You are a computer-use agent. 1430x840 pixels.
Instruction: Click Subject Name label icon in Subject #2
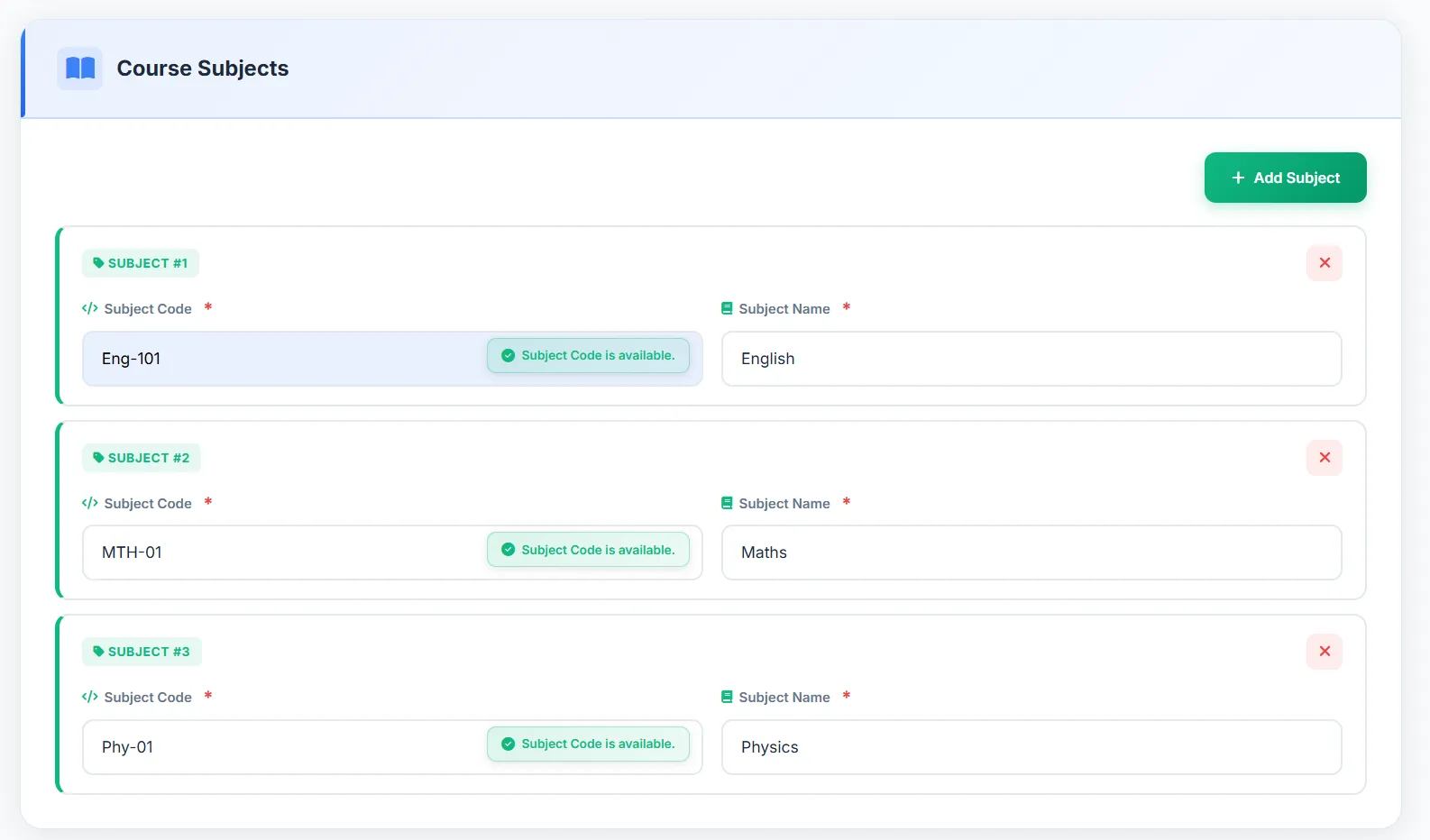coord(727,503)
